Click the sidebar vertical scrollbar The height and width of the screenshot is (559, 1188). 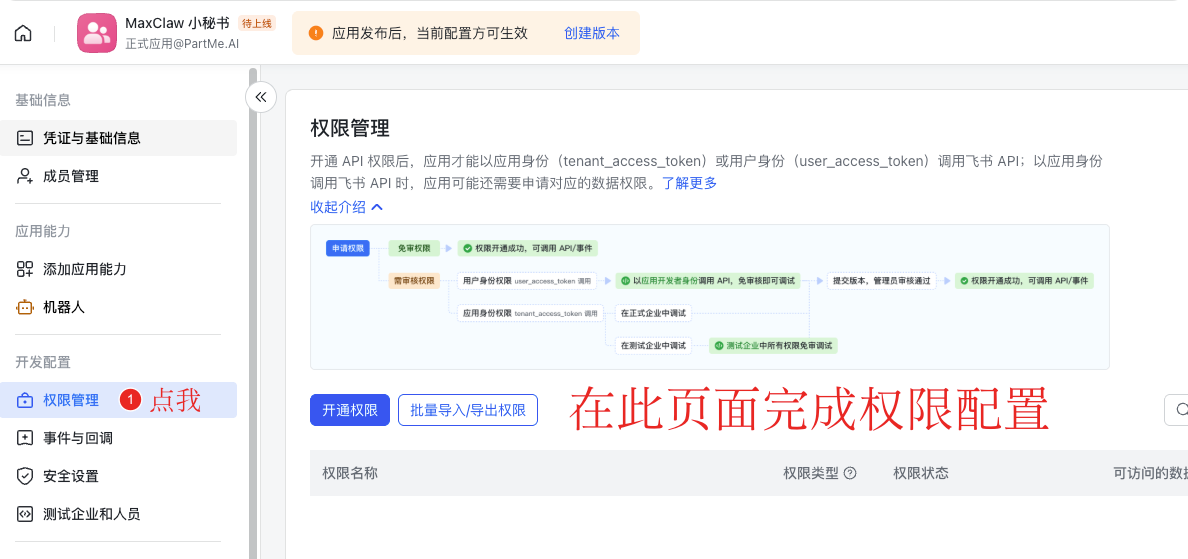[x=253, y=300]
